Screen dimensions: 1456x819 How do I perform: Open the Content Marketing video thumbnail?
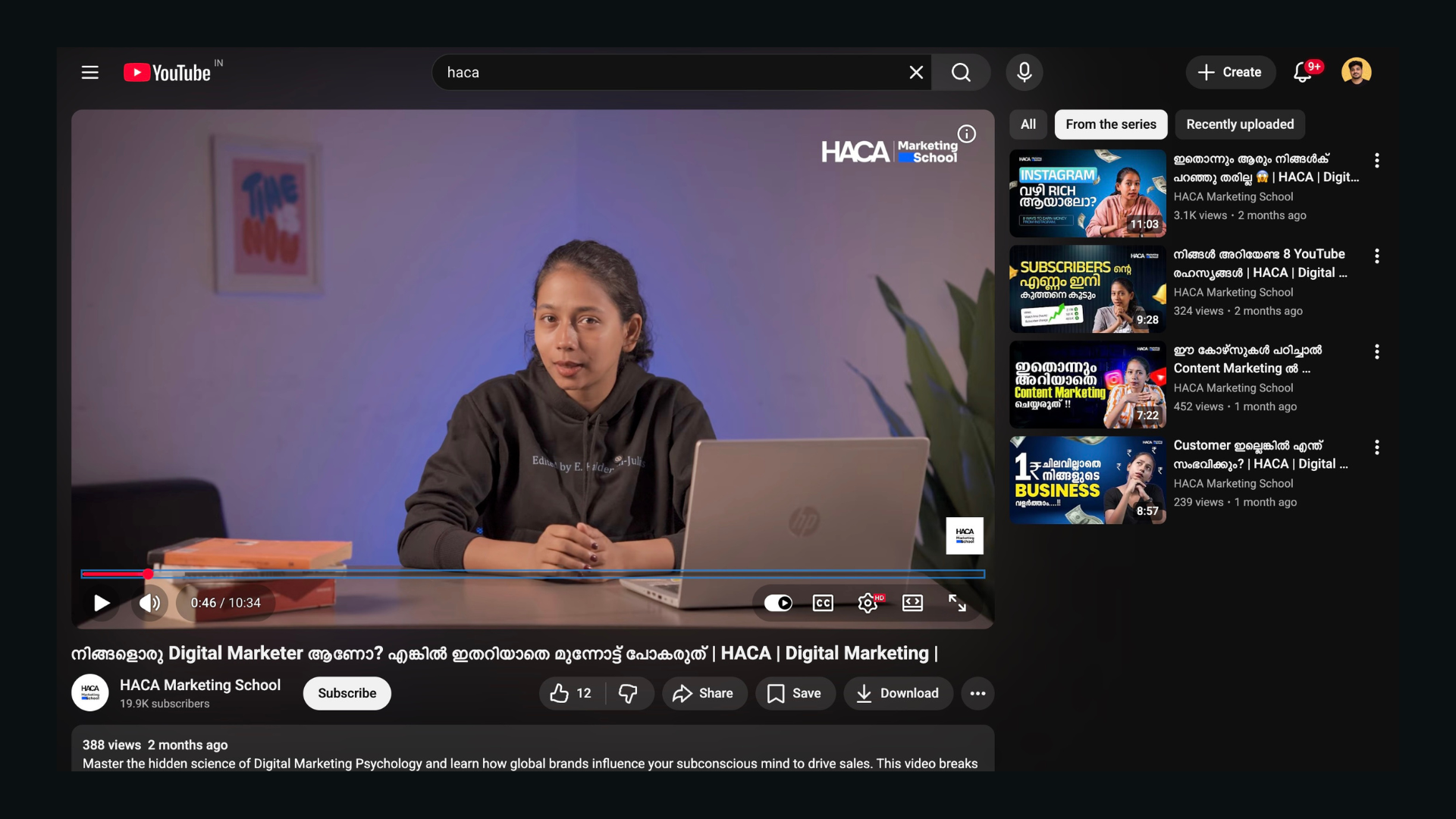1087,384
